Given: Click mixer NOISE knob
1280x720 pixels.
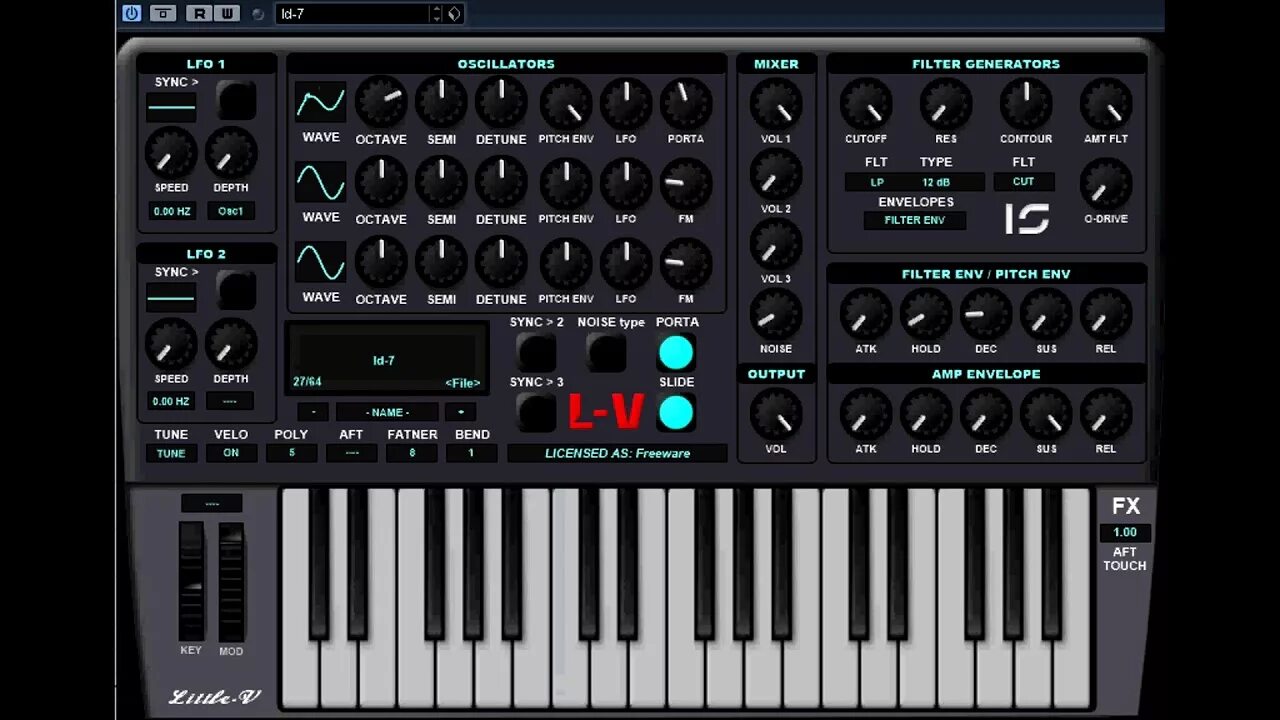Looking at the screenshot, I should coord(776,312).
